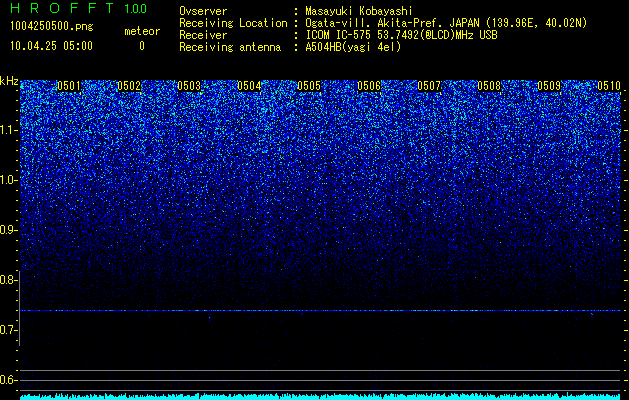The width and height of the screenshot is (629, 400).
Task: Click the Ogata-vill. Akita-Pref. JAPAN receiving location text
Action: [x=446, y=23]
